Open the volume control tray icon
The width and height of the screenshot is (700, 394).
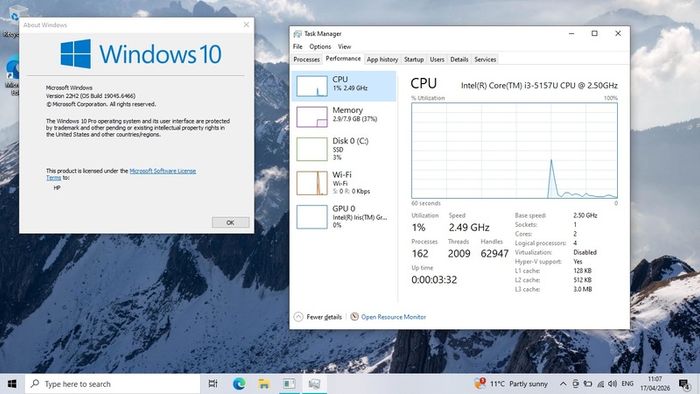click(612, 384)
